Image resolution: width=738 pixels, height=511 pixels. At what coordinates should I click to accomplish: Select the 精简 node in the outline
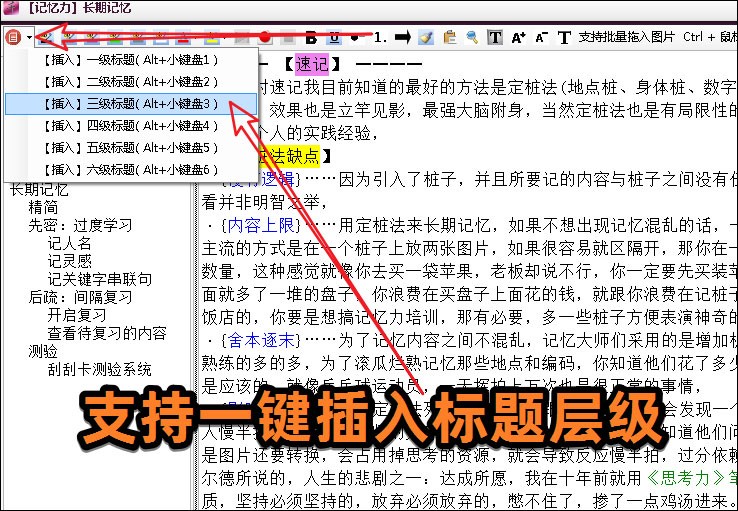pyautogui.click(x=43, y=207)
